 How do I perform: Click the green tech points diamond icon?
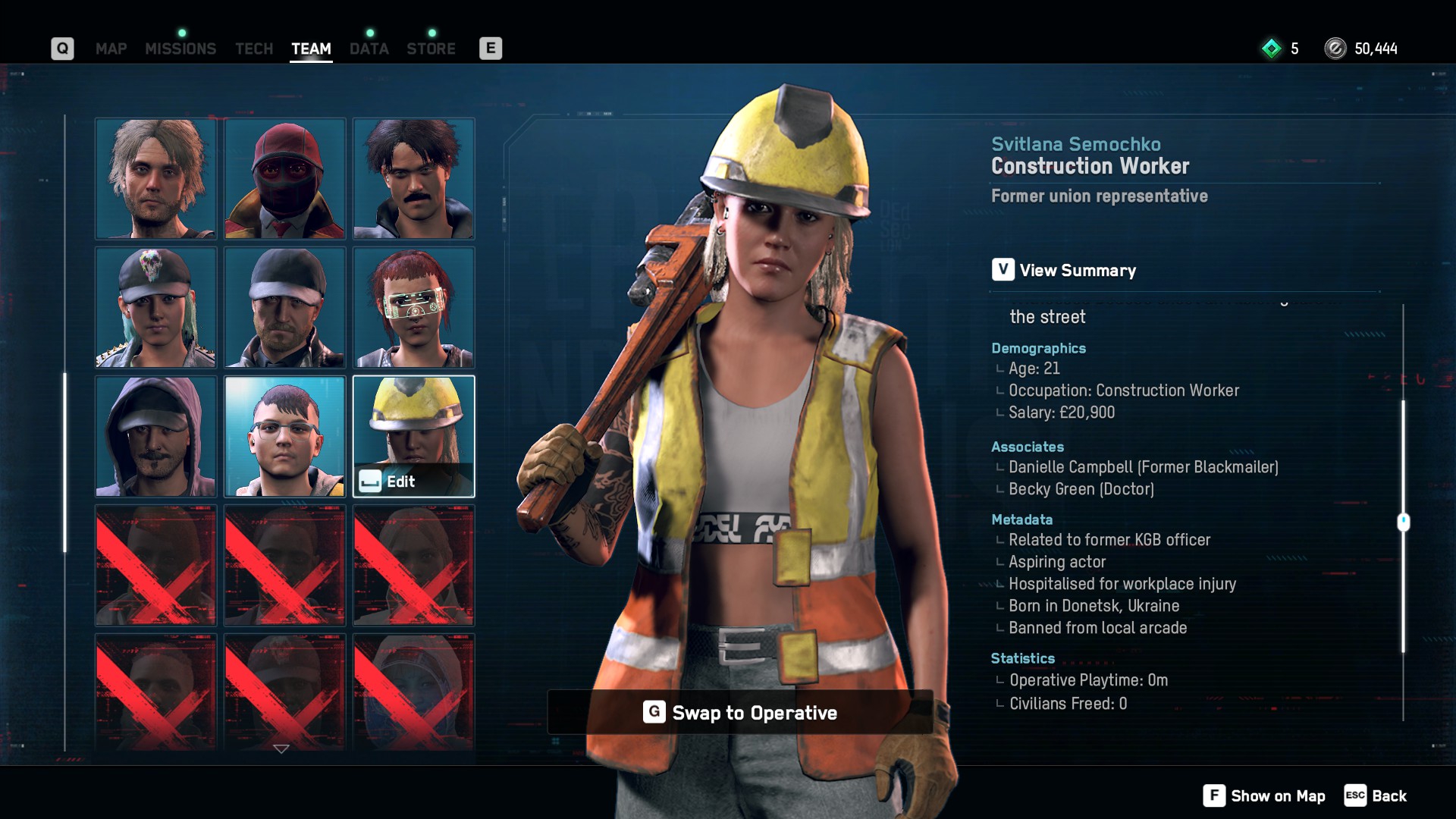pos(1271,49)
